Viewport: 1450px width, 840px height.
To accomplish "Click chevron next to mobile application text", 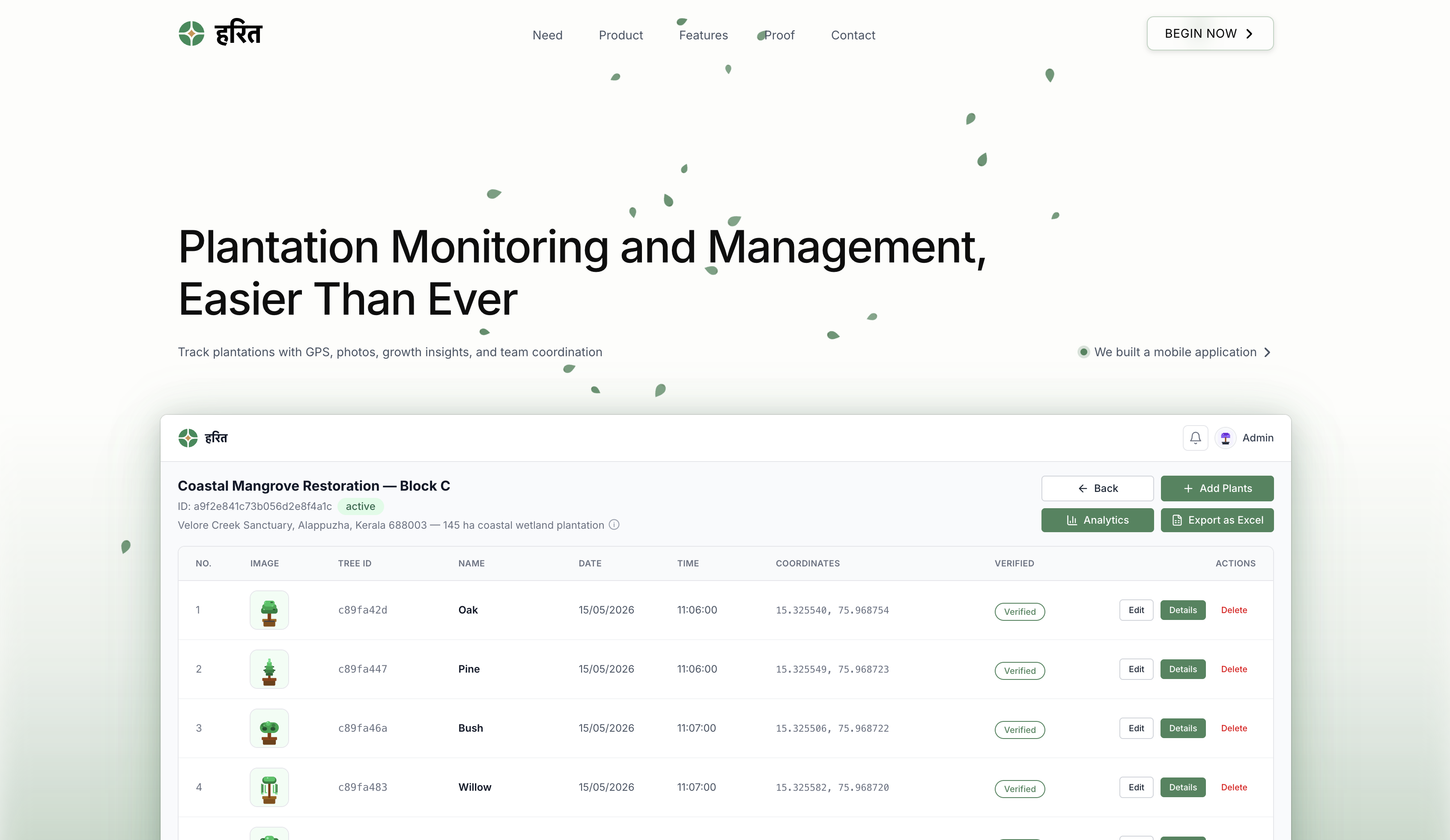I will pos(1267,352).
